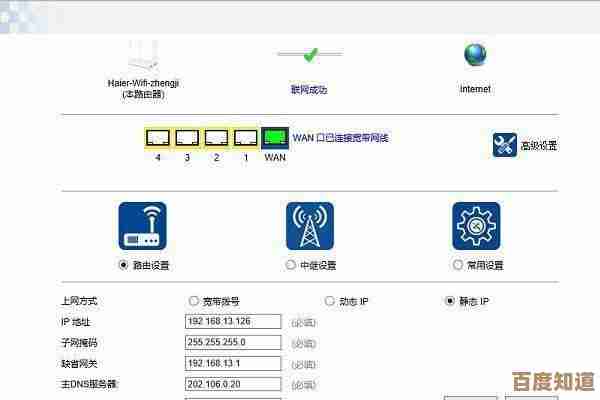Click the IP 地址 input field
600x400 pixels.
tap(235, 321)
